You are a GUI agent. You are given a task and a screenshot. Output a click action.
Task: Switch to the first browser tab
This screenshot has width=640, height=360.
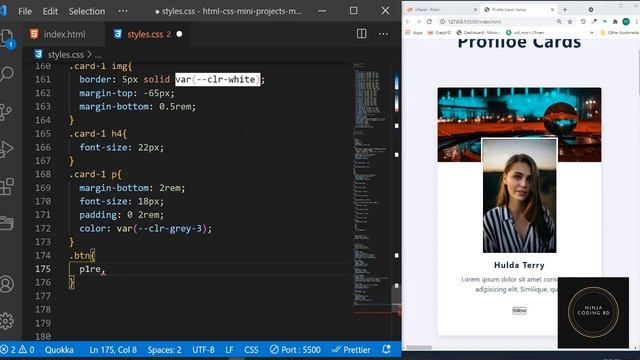(440, 9)
